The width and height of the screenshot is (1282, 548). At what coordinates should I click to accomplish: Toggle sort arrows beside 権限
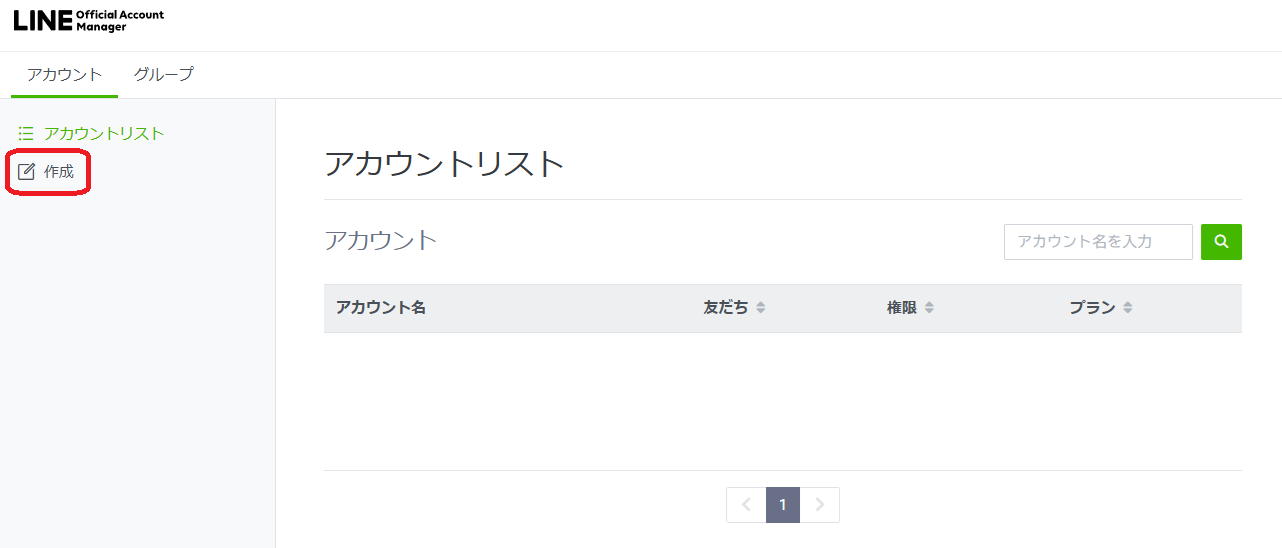click(x=929, y=308)
